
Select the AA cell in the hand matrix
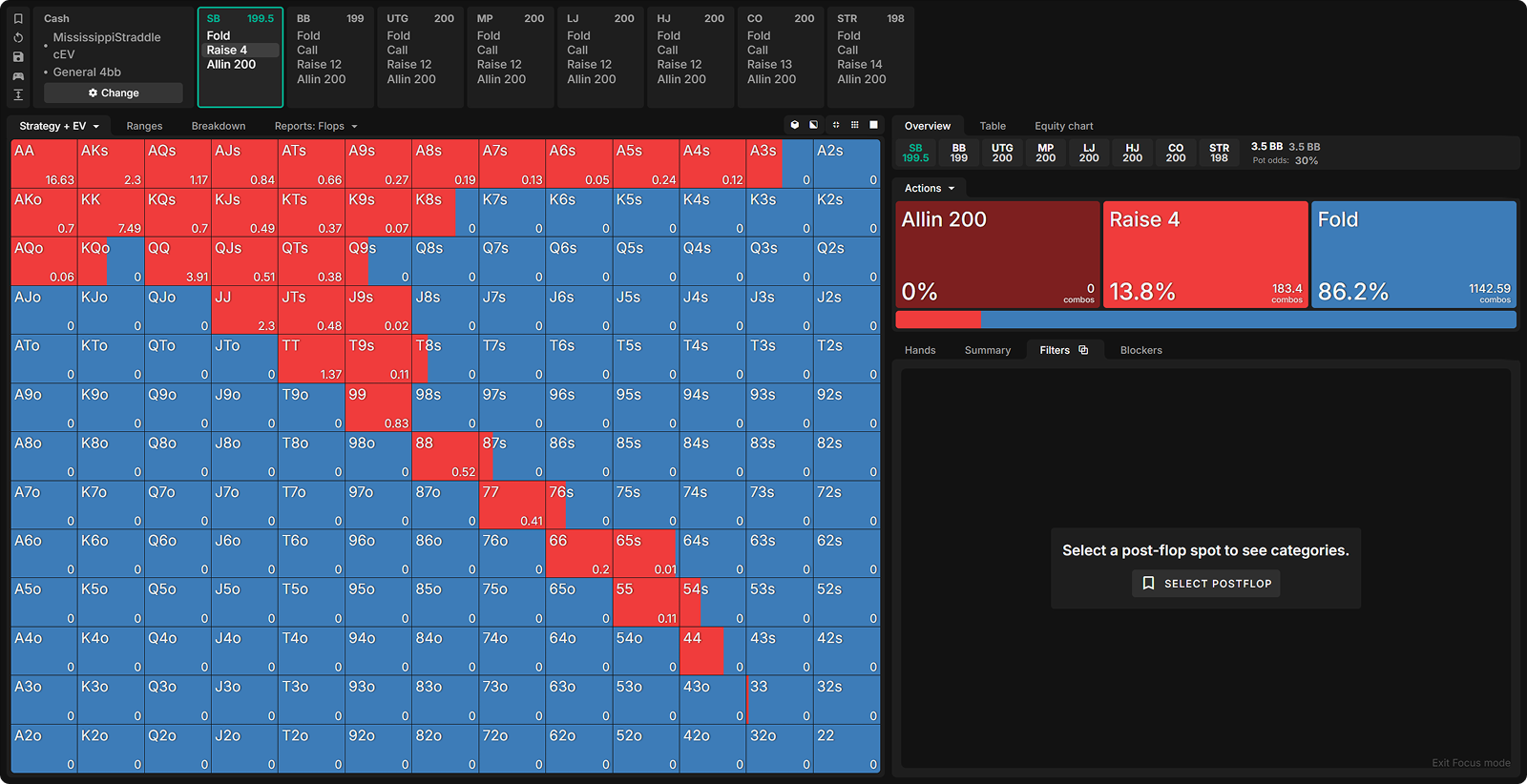click(x=44, y=164)
